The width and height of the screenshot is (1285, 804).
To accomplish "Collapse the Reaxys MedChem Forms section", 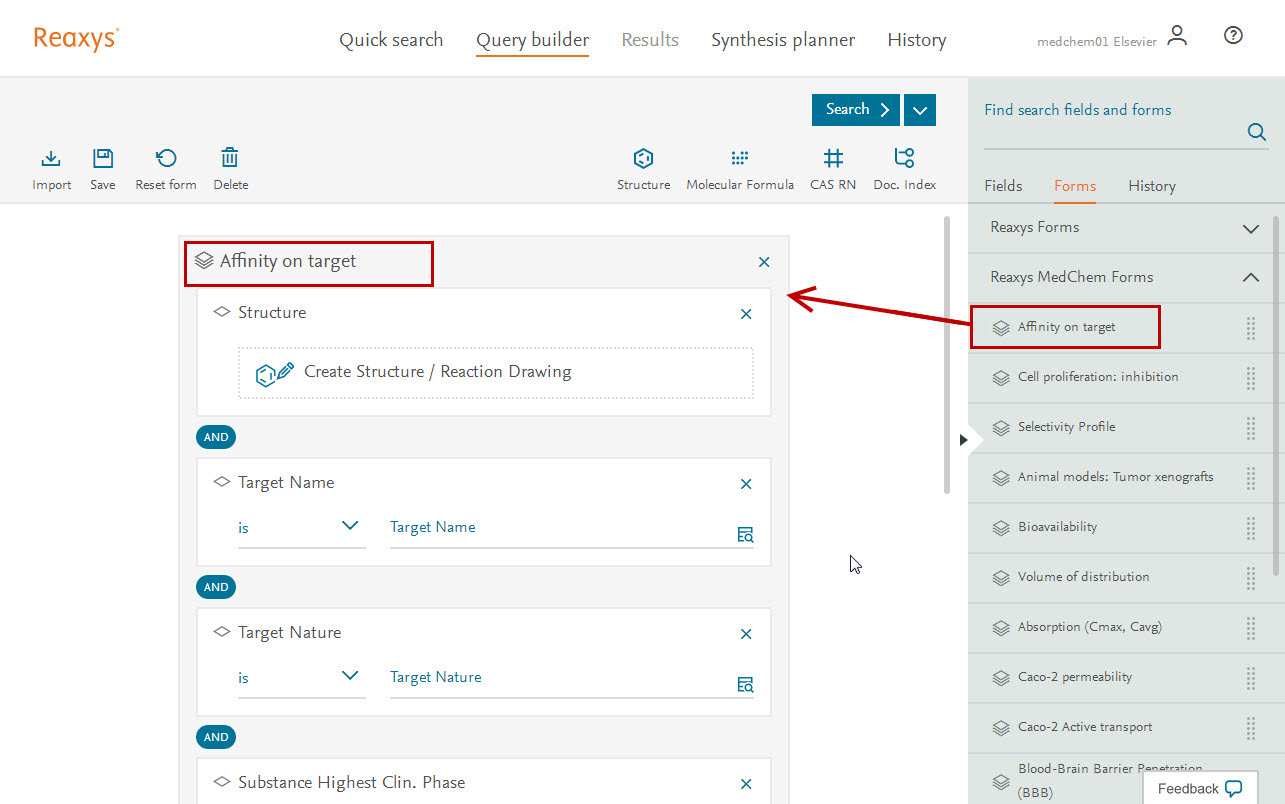I will [x=1250, y=278].
